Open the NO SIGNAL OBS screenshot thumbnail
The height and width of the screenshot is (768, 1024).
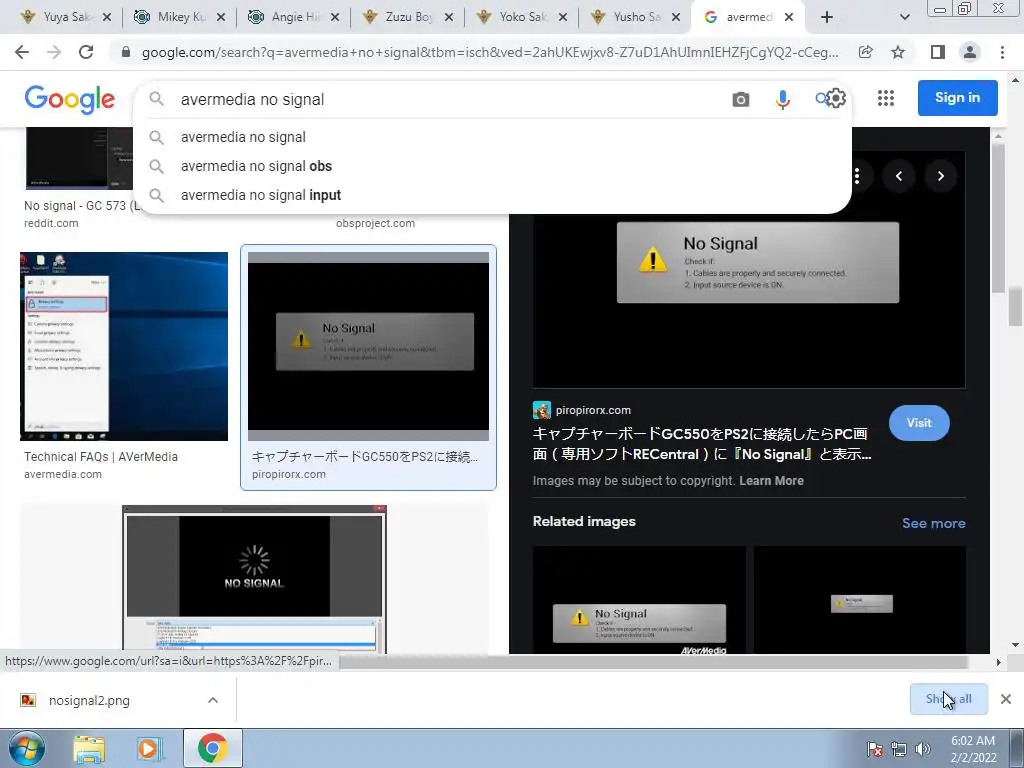(254, 579)
